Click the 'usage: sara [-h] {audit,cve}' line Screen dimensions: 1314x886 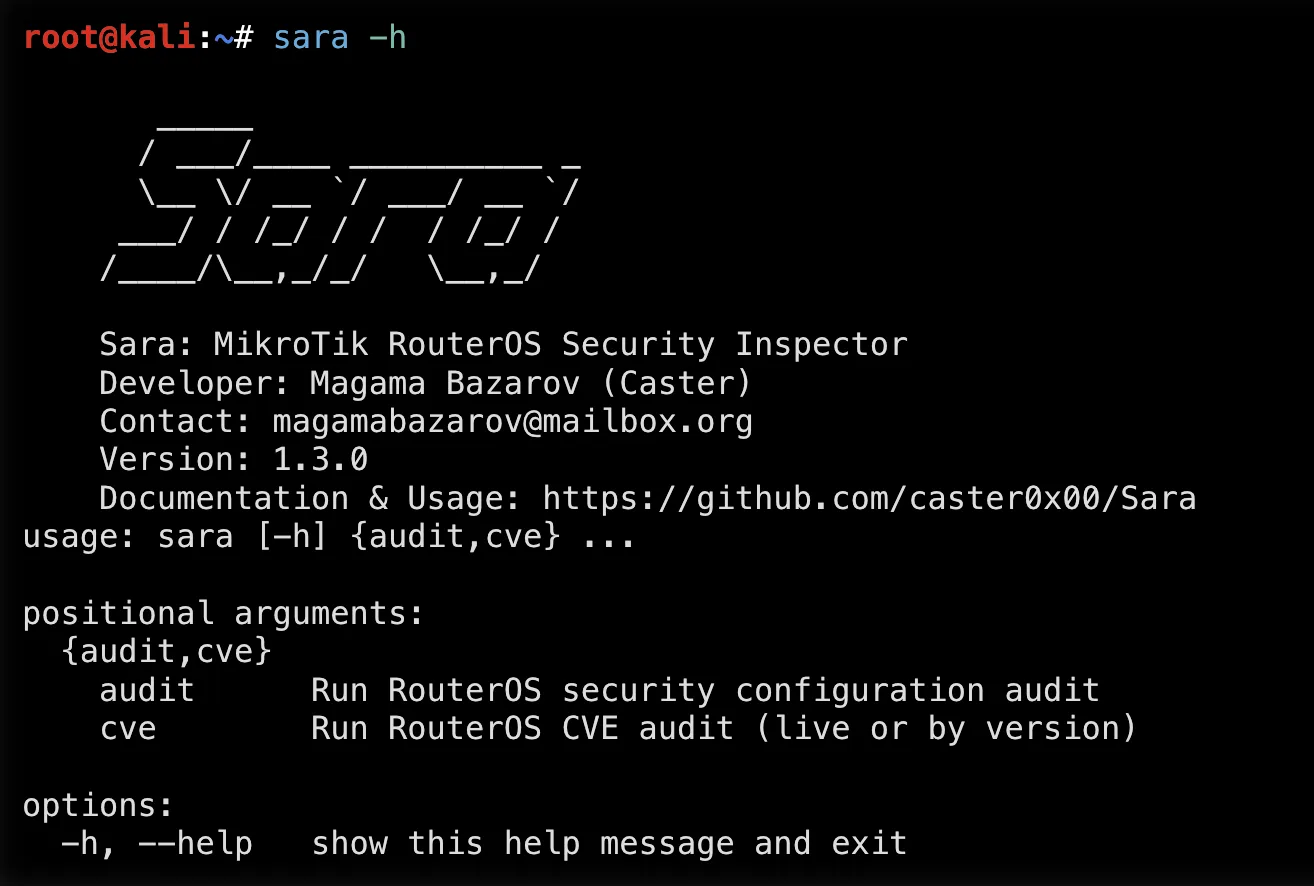coord(329,536)
